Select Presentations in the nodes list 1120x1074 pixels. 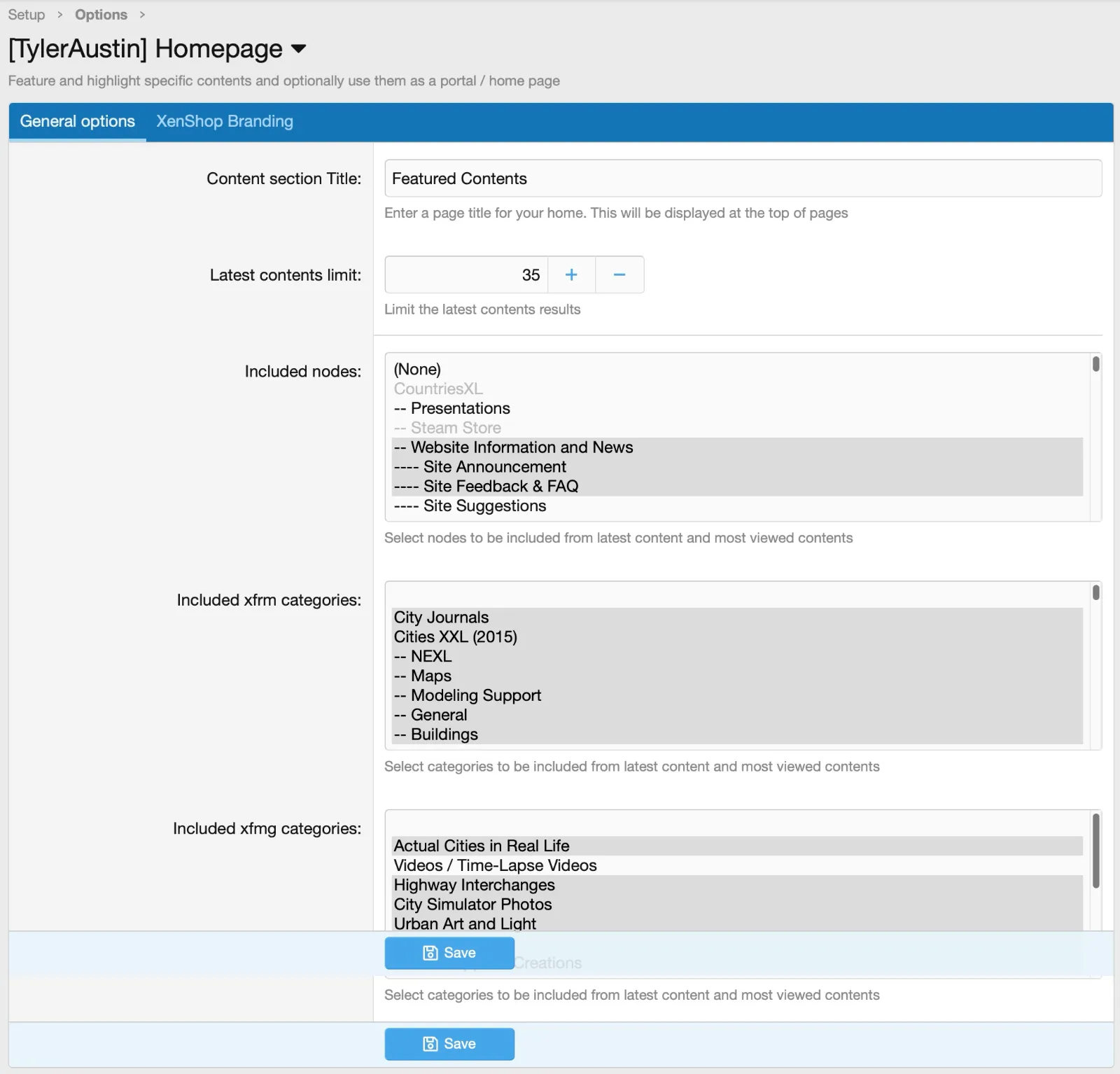(x=460, y=408)
